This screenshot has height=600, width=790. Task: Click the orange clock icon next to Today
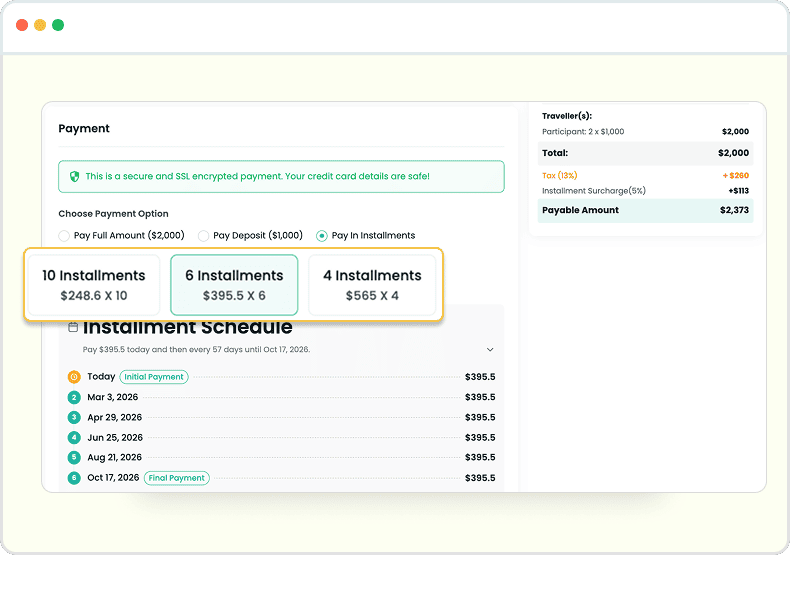click(74, 377)
